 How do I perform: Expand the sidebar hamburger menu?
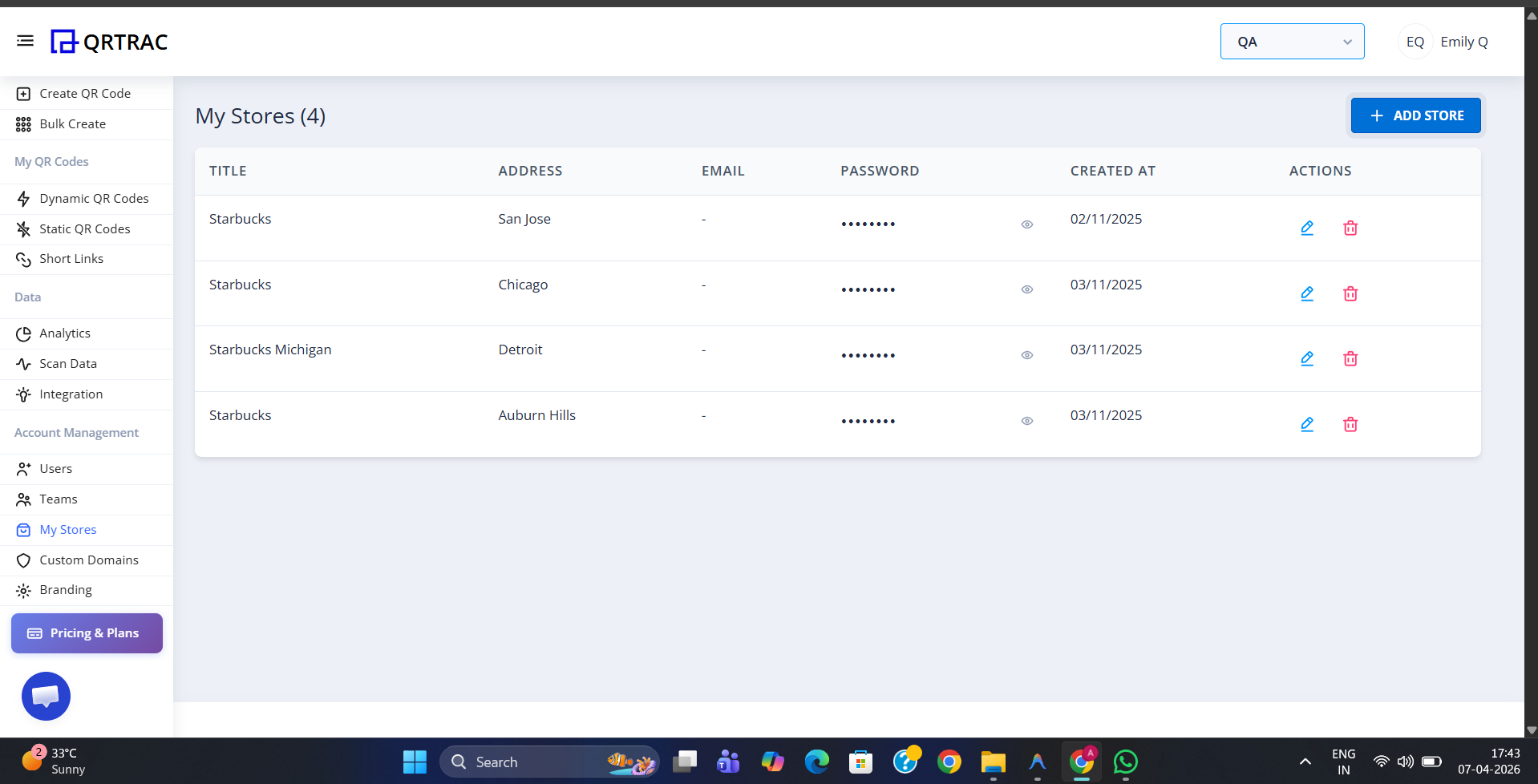[25, 40]
